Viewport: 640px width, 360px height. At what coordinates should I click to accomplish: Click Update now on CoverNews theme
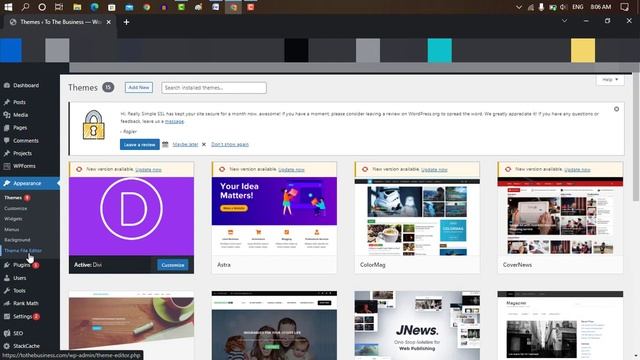point(577,169)
